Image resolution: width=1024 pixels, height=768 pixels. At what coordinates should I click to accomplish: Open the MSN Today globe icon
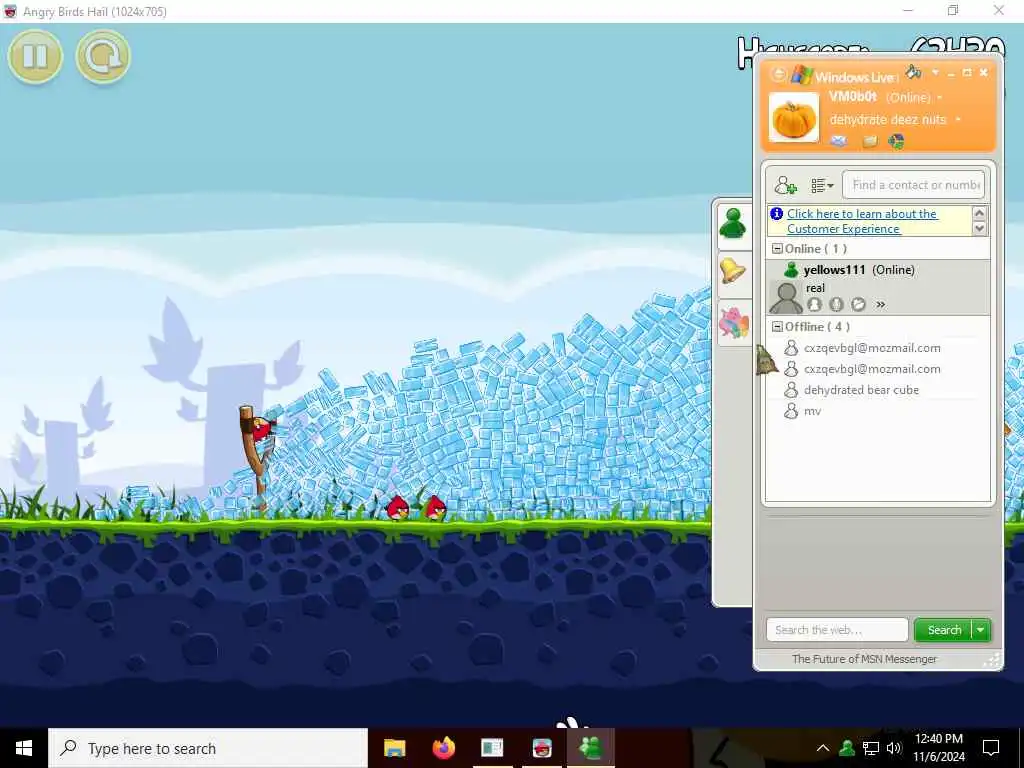click(897, 141)
